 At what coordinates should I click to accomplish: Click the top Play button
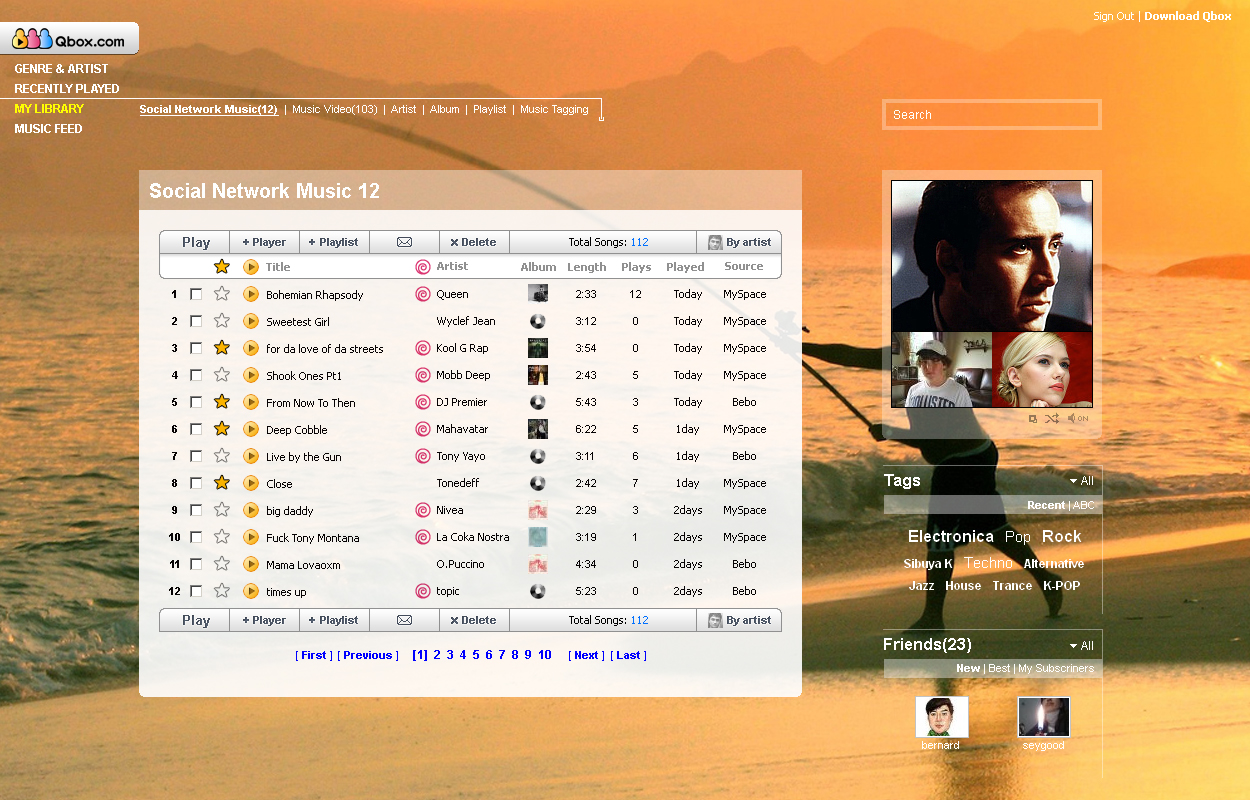tap(195, 242)
